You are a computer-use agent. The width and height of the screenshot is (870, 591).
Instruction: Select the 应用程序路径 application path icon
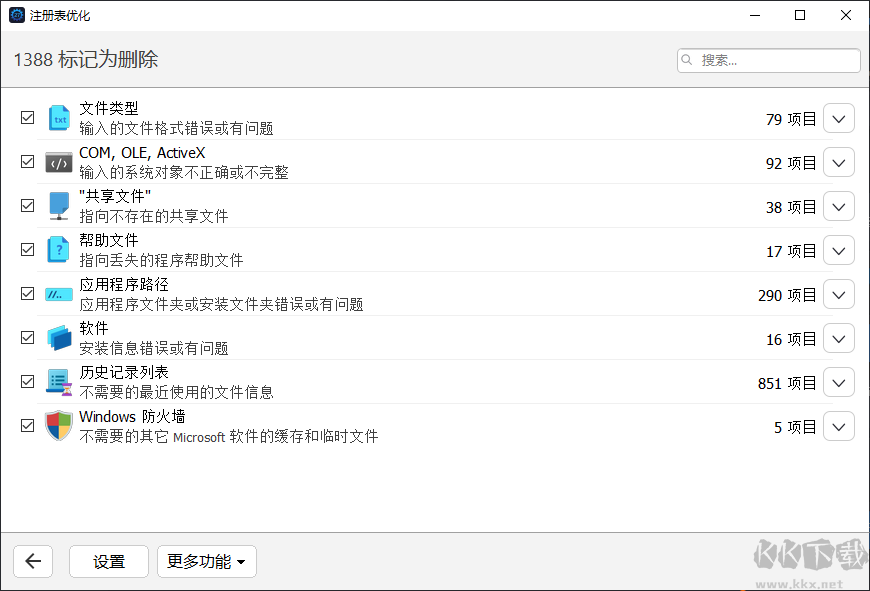point(59,293)
